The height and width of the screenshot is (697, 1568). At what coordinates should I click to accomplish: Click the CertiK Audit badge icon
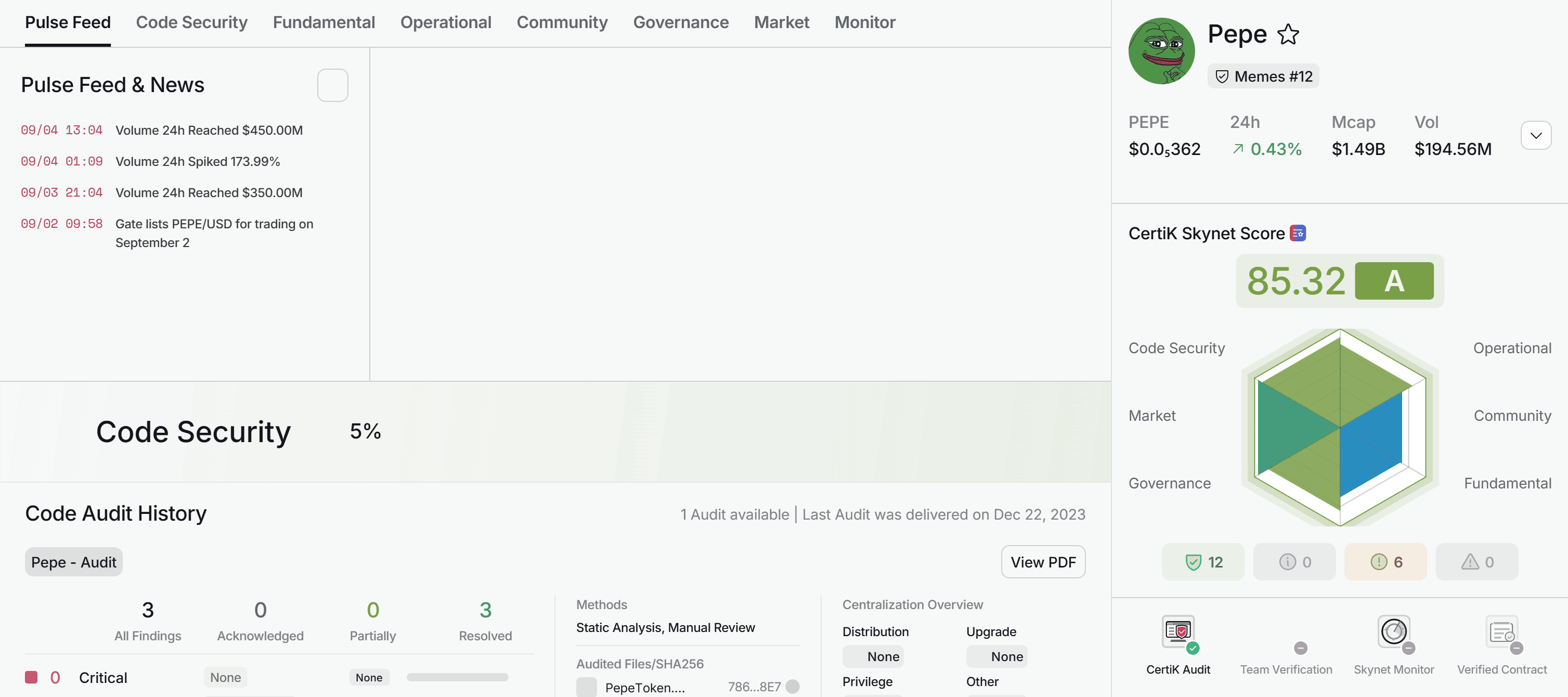(x=1178, y=633)
